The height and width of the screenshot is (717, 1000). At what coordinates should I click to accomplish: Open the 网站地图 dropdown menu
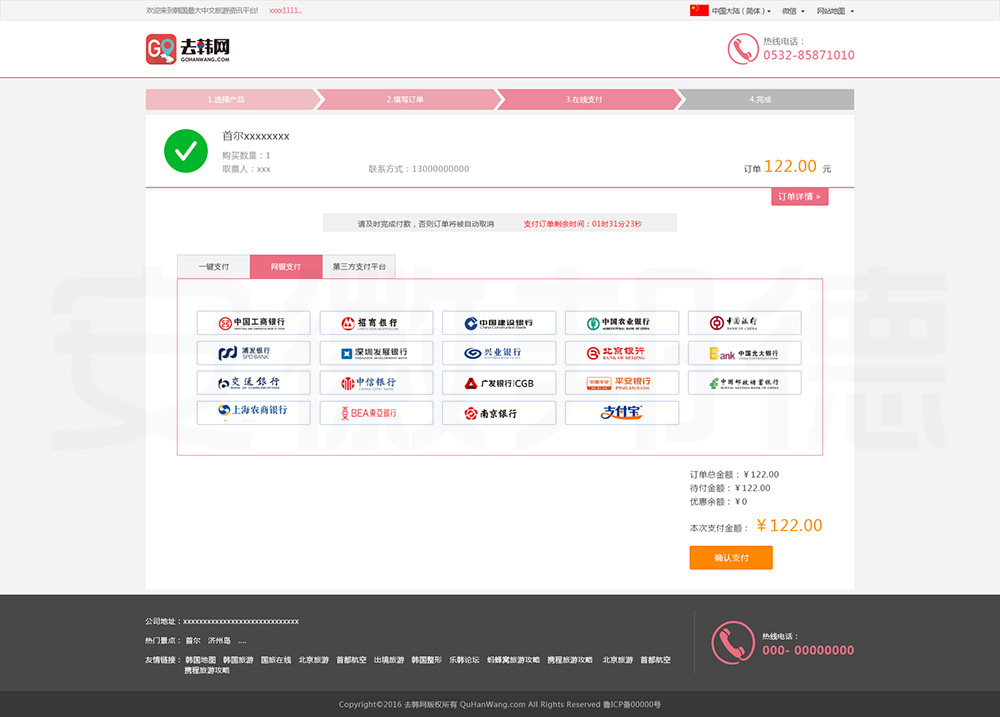pyautogui.click(x=834, y=11)
